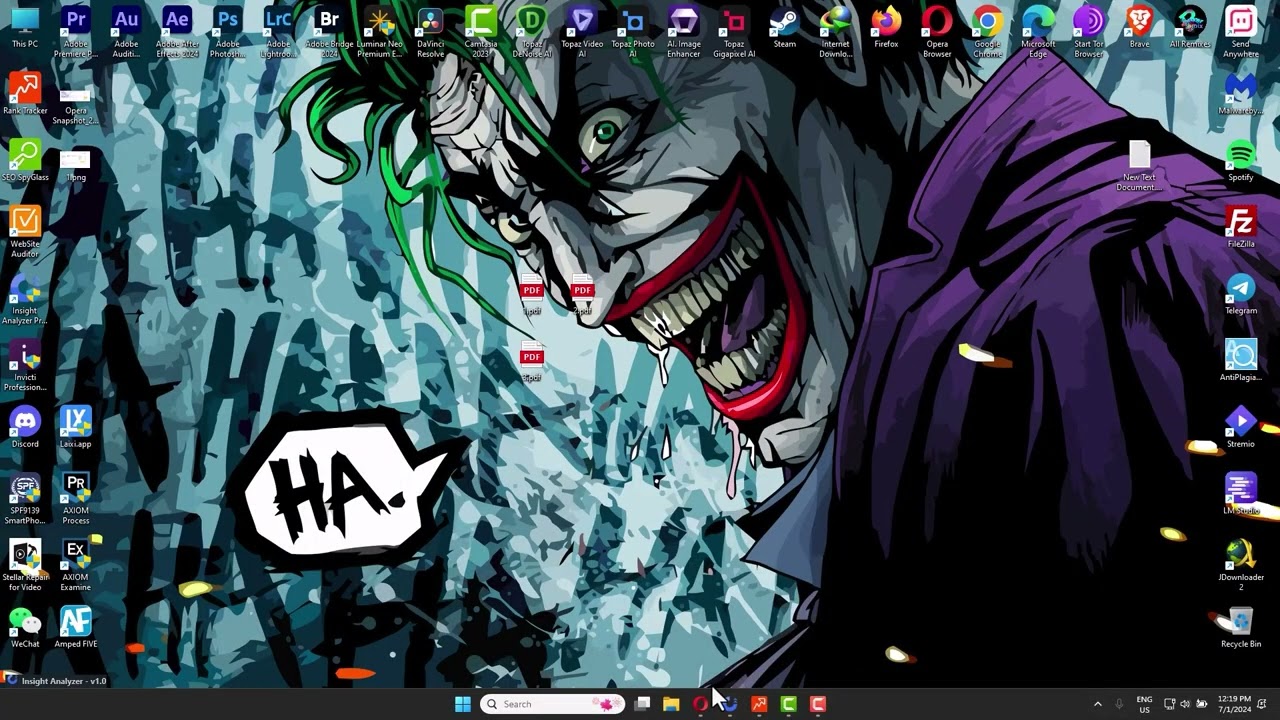Select SEO SpyGlass desktop shortcut
This screenshot has height=720, width=1280.
(25, 162)
